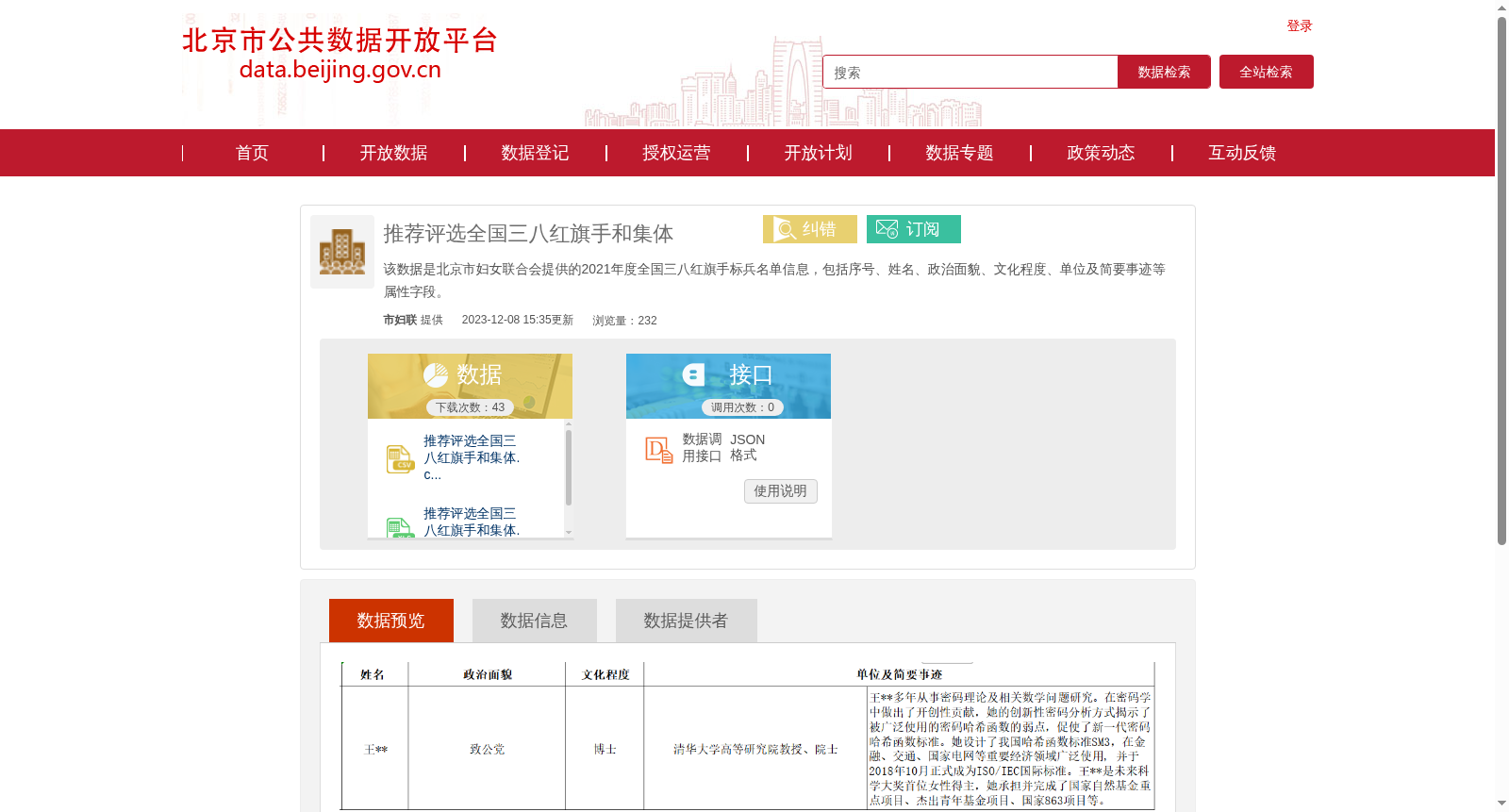Click the 订阅 subscribe button
Image resolution: width=1509 pixels, height=812 pixels.
(914, 229)
